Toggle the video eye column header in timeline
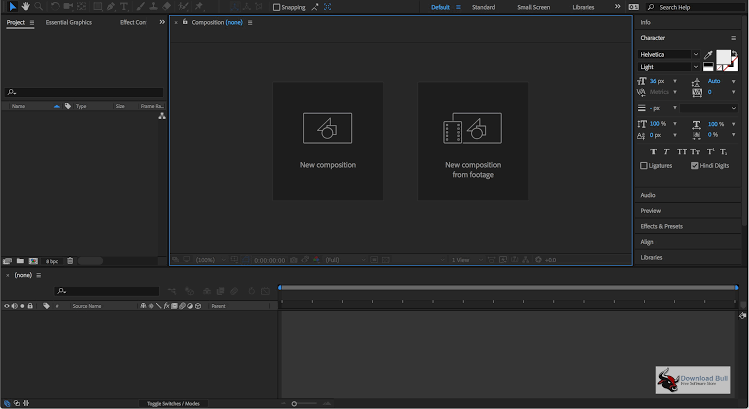749x409 pixels. (7, 306)
